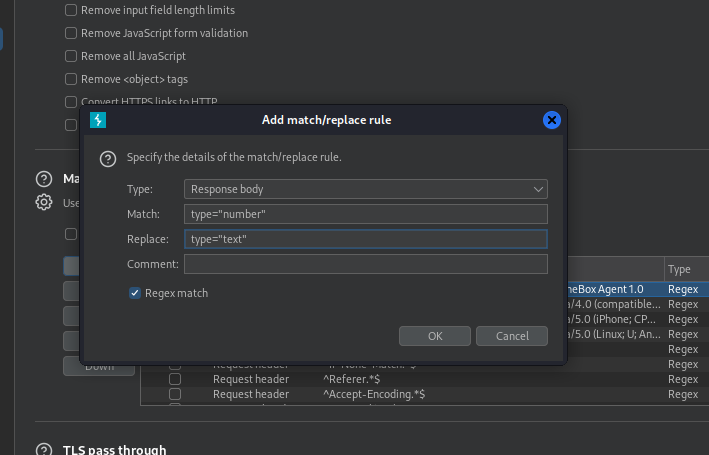Enable Remove JavaScript form validation
Image resolution: width=709 pixels, height=455 pixels.
pos(71,33)
